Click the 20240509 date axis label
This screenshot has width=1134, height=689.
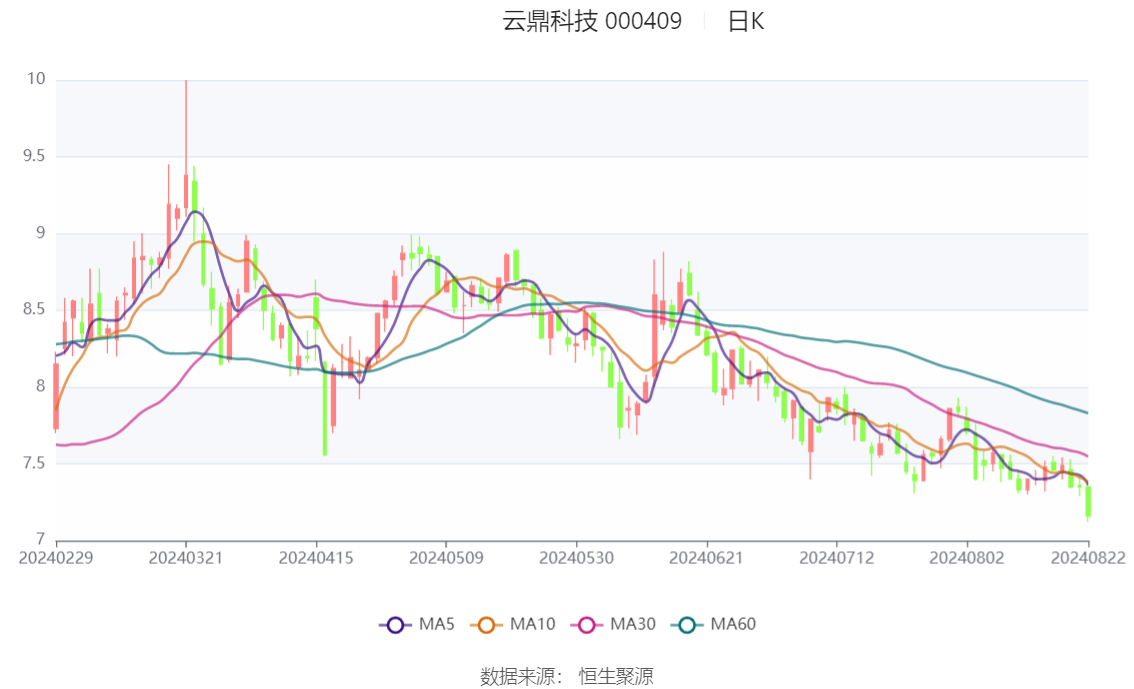(x=446, y=558)
